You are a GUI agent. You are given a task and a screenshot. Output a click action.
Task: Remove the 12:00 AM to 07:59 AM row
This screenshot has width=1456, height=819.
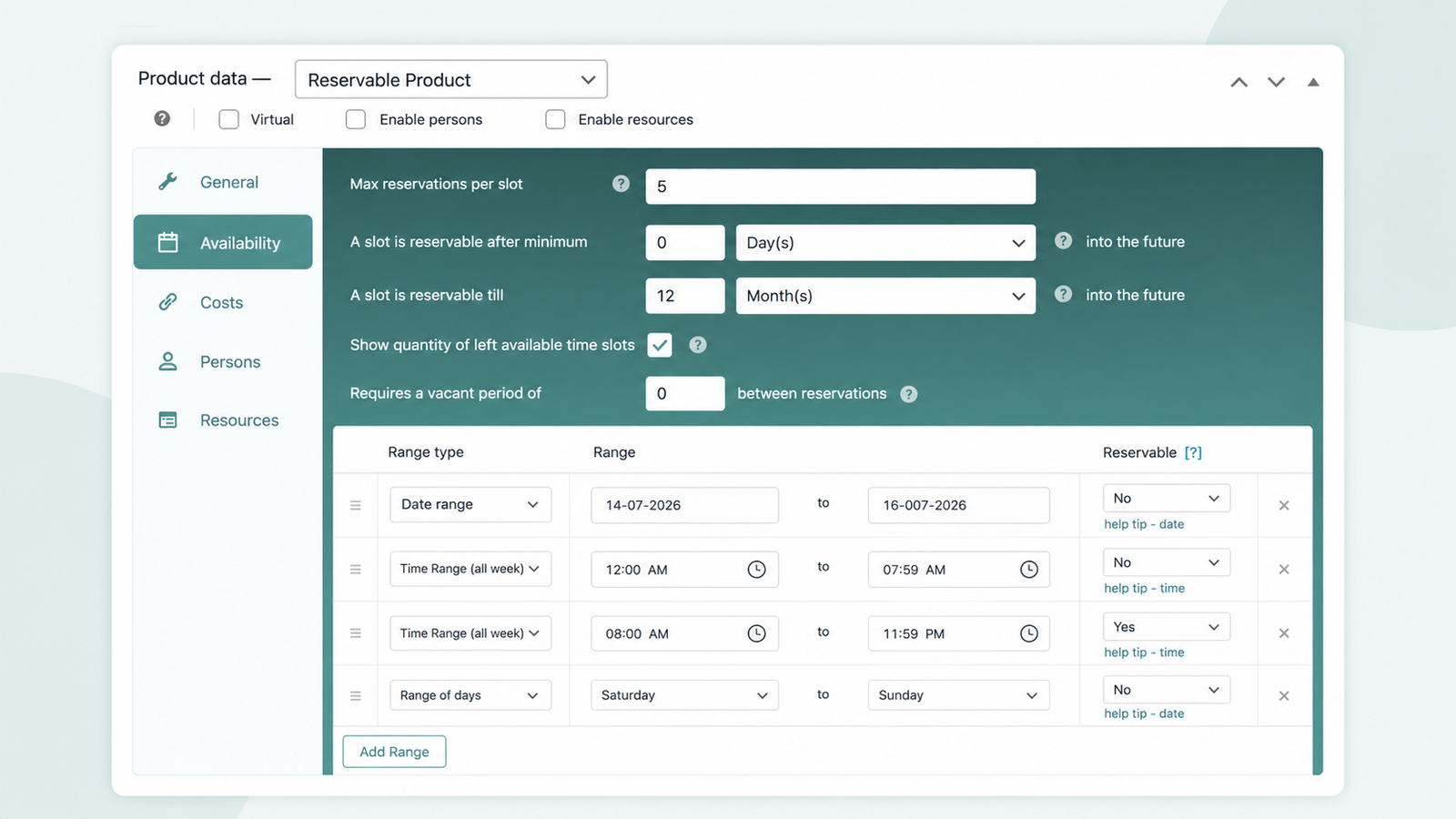click(x=1284, y=570)
